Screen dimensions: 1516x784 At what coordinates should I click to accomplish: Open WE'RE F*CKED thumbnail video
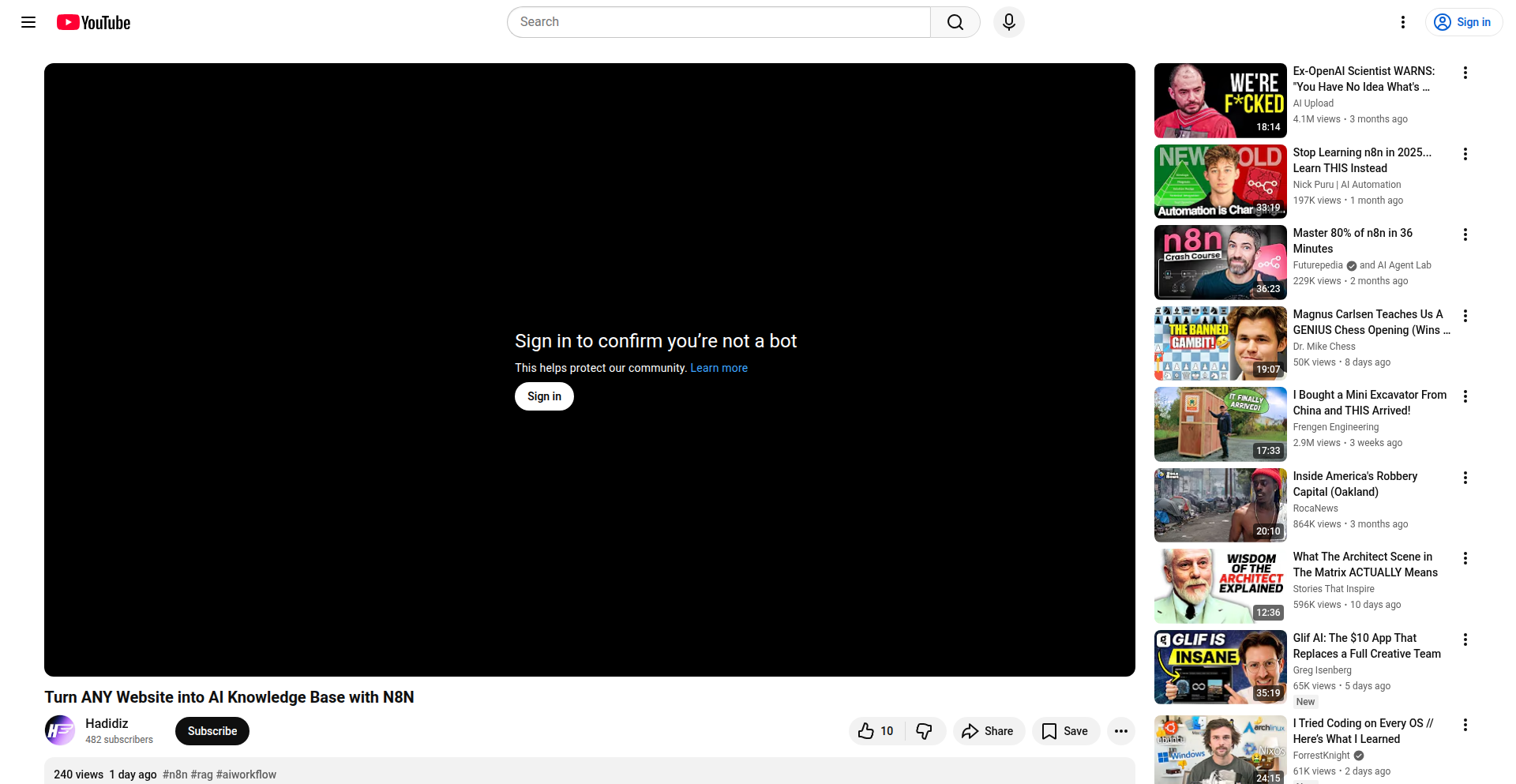[1221, 100]
